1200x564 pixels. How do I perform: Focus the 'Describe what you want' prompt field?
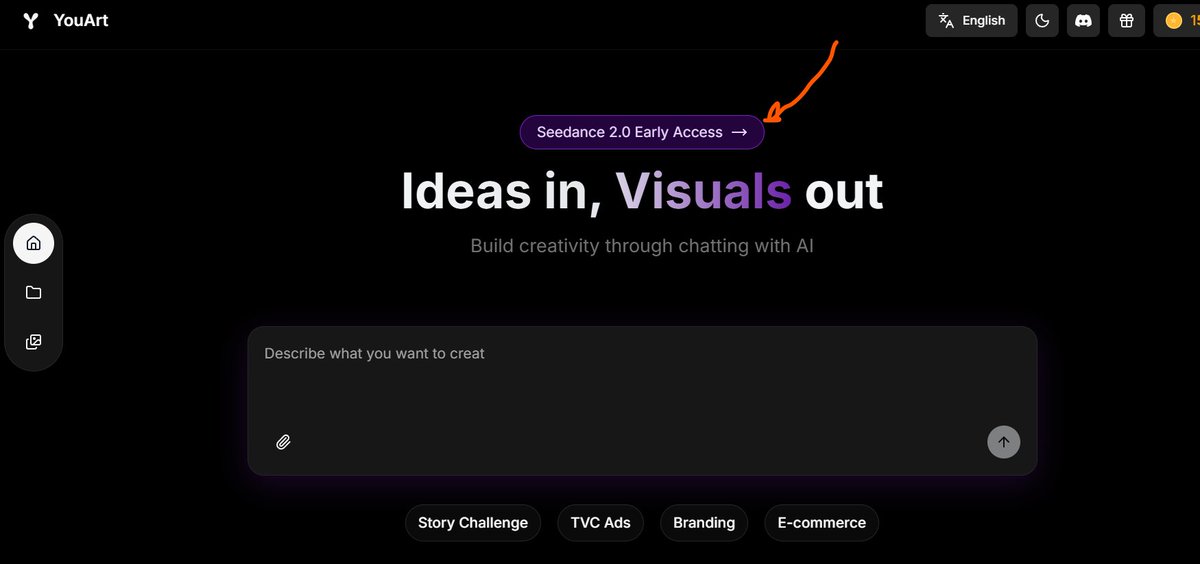(x=642, y=401)
